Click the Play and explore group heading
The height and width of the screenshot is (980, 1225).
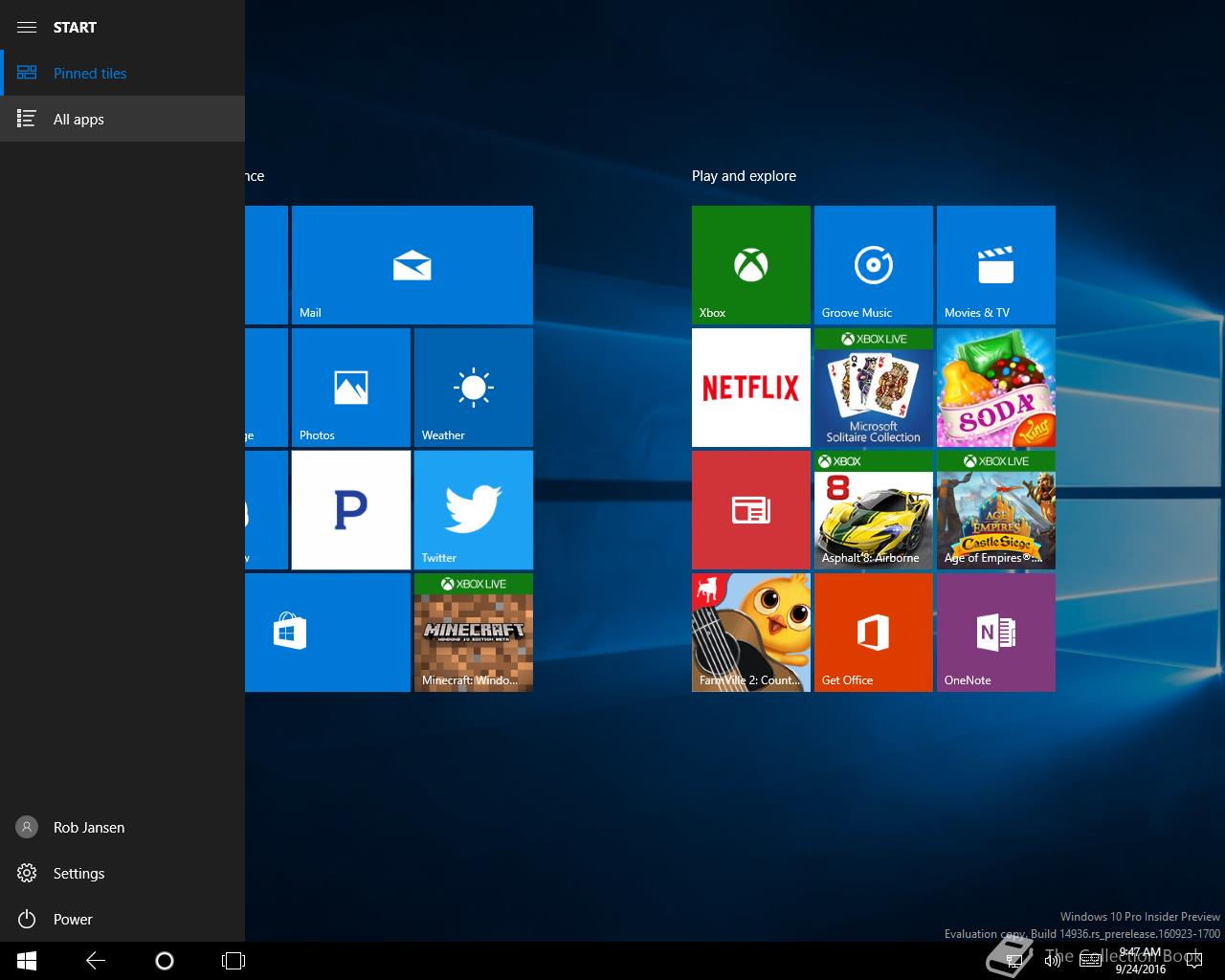pos(744,176)
